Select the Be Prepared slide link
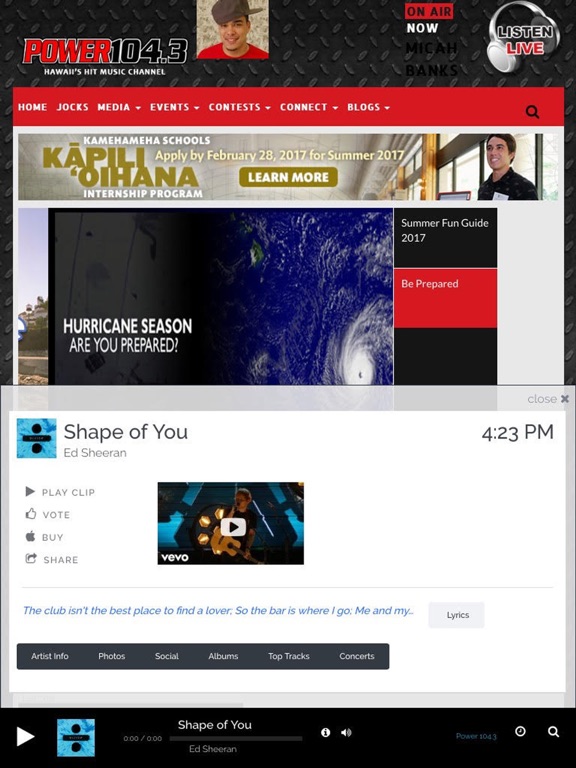576x768 pixels. point(445,298)
